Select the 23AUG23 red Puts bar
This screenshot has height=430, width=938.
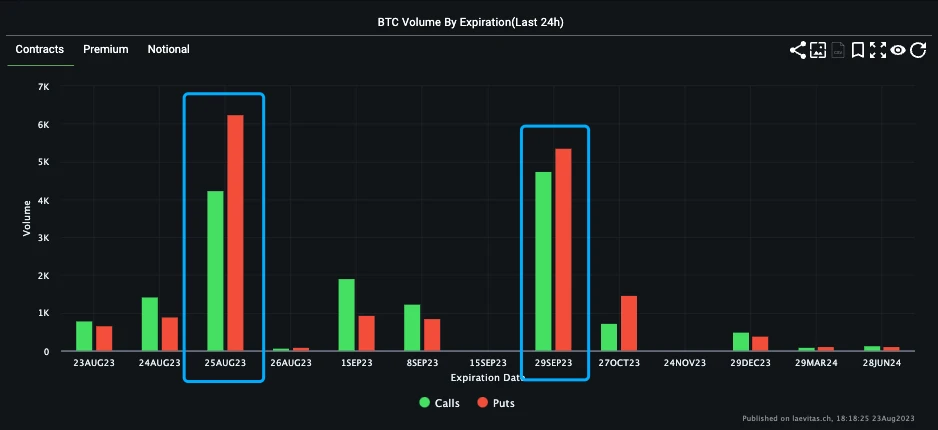click(x=104, y=338)
